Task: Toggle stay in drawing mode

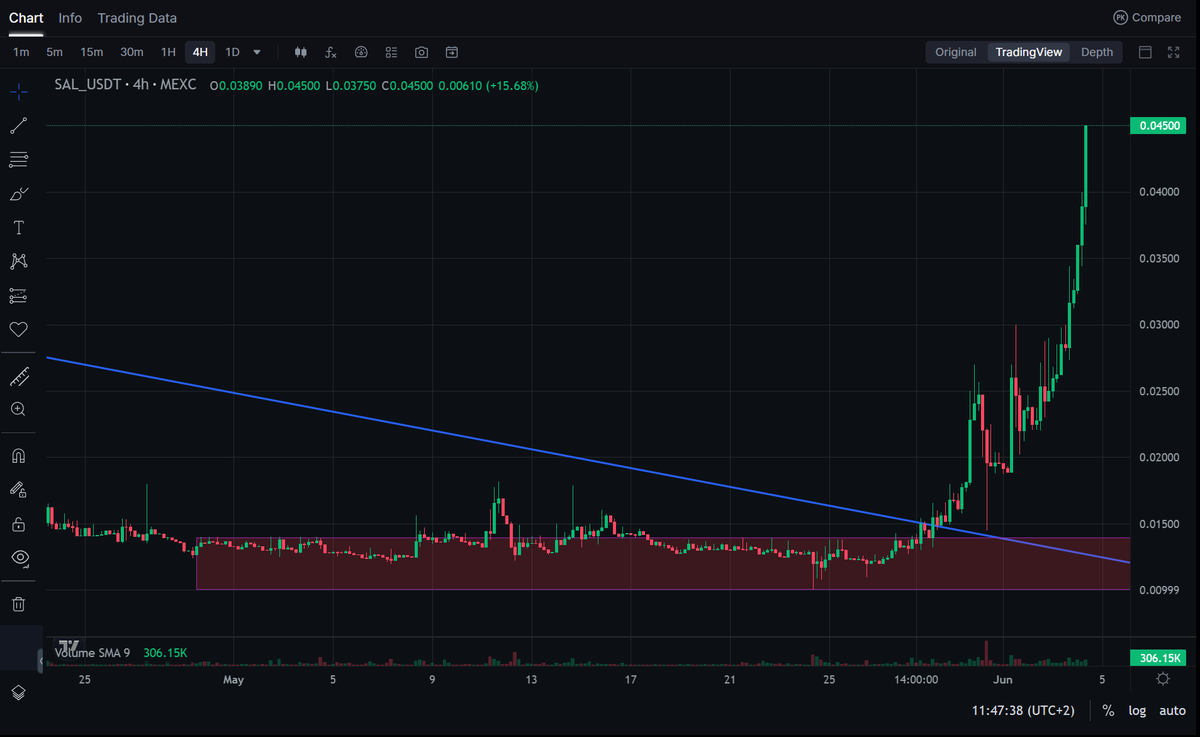Action: tap(18, 490)
